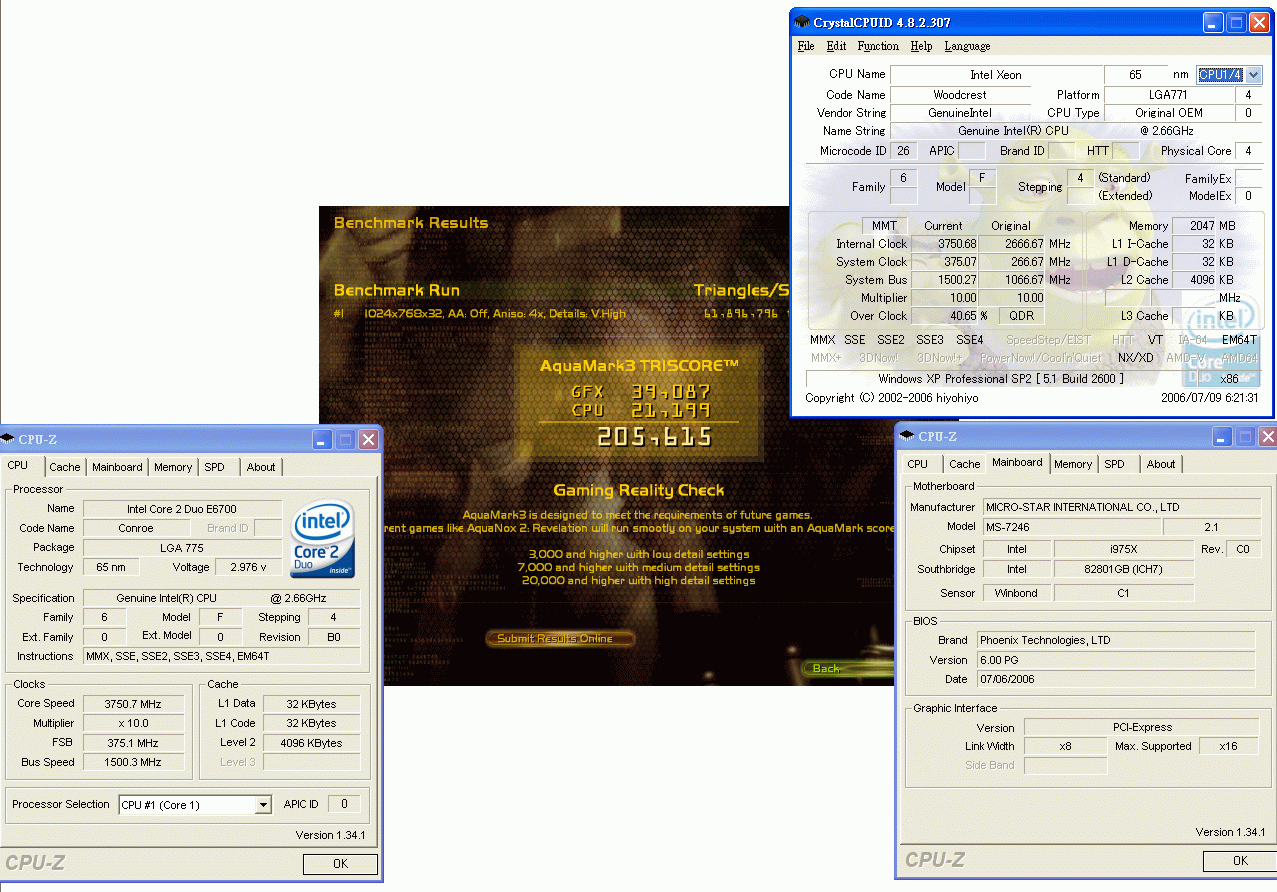Minimize the right CPU-Z window

(1222, 436)
